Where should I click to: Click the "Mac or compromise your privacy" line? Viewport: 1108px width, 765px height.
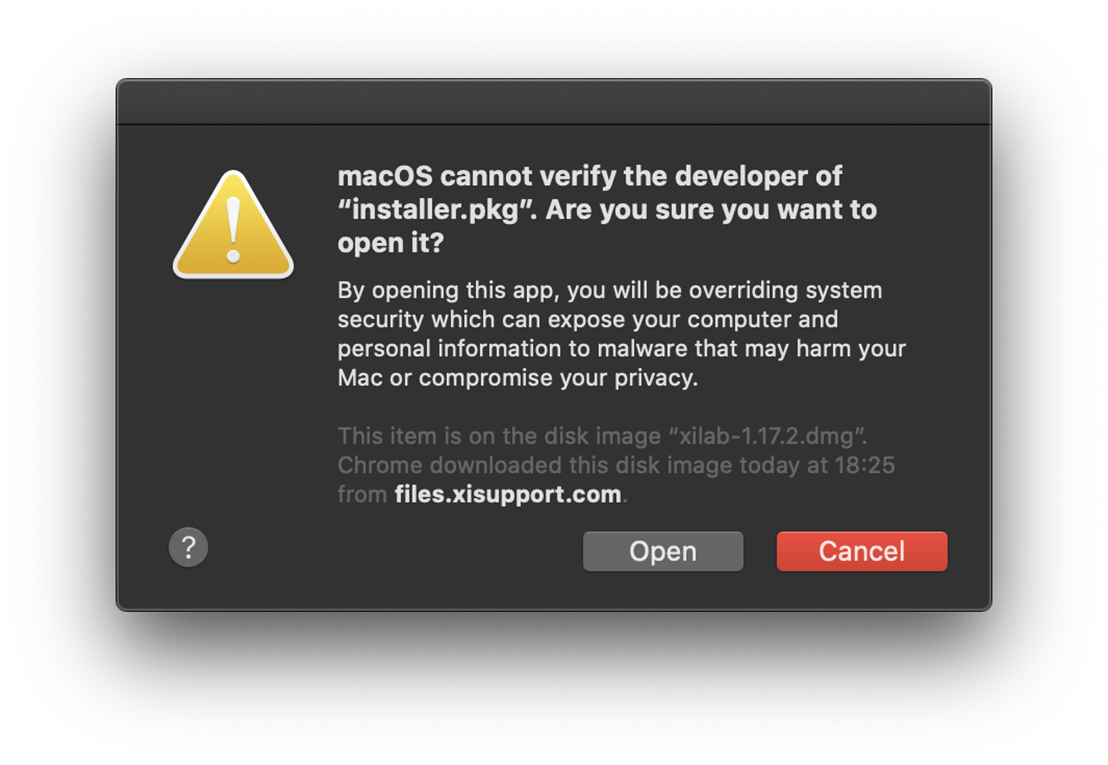click(517, 379)
